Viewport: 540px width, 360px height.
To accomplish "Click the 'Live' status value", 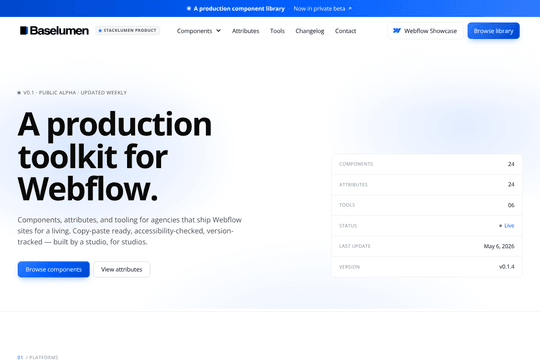I will (509, 226).
